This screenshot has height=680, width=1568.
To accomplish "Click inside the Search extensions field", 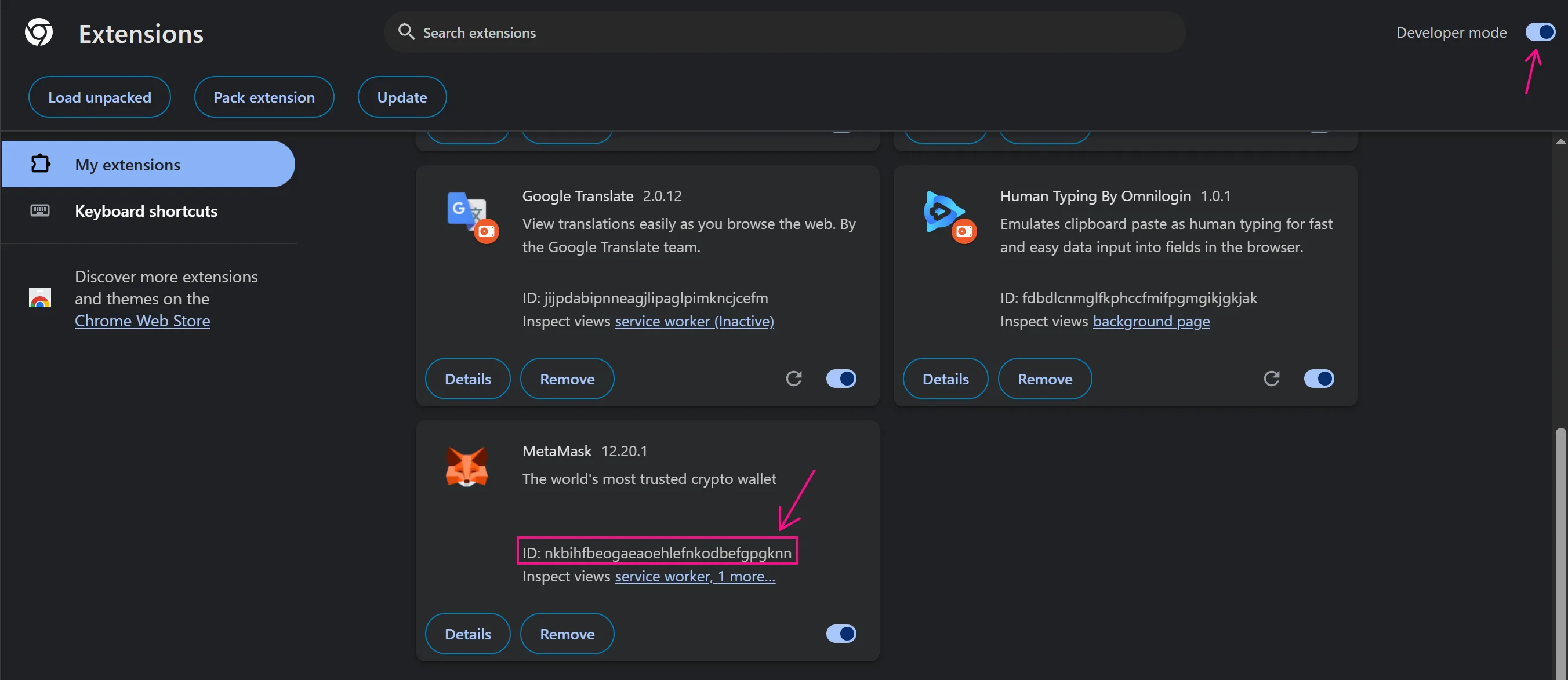I will [x=670, y=32].
